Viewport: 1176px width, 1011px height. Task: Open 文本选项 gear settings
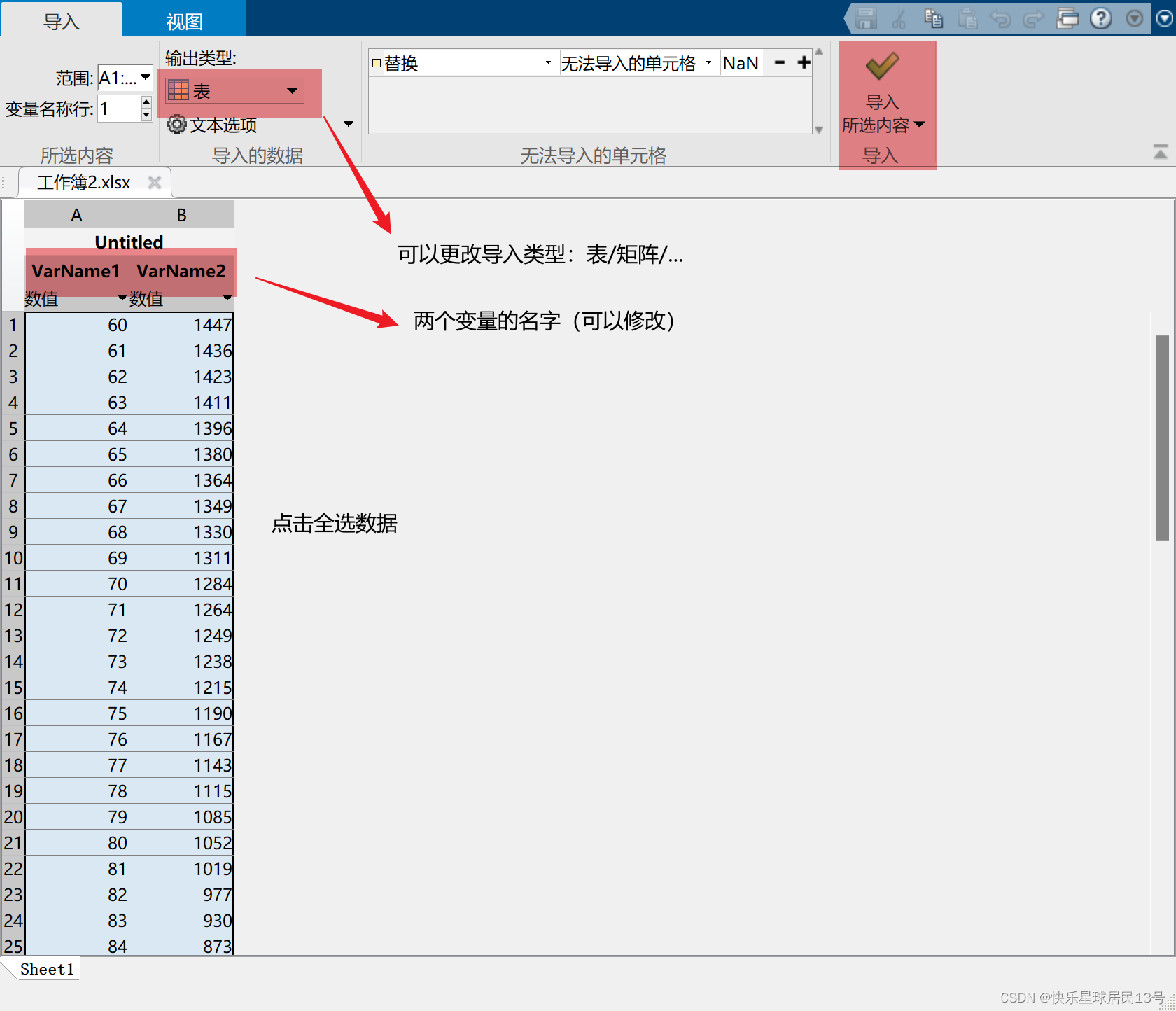tap(212, 125)
